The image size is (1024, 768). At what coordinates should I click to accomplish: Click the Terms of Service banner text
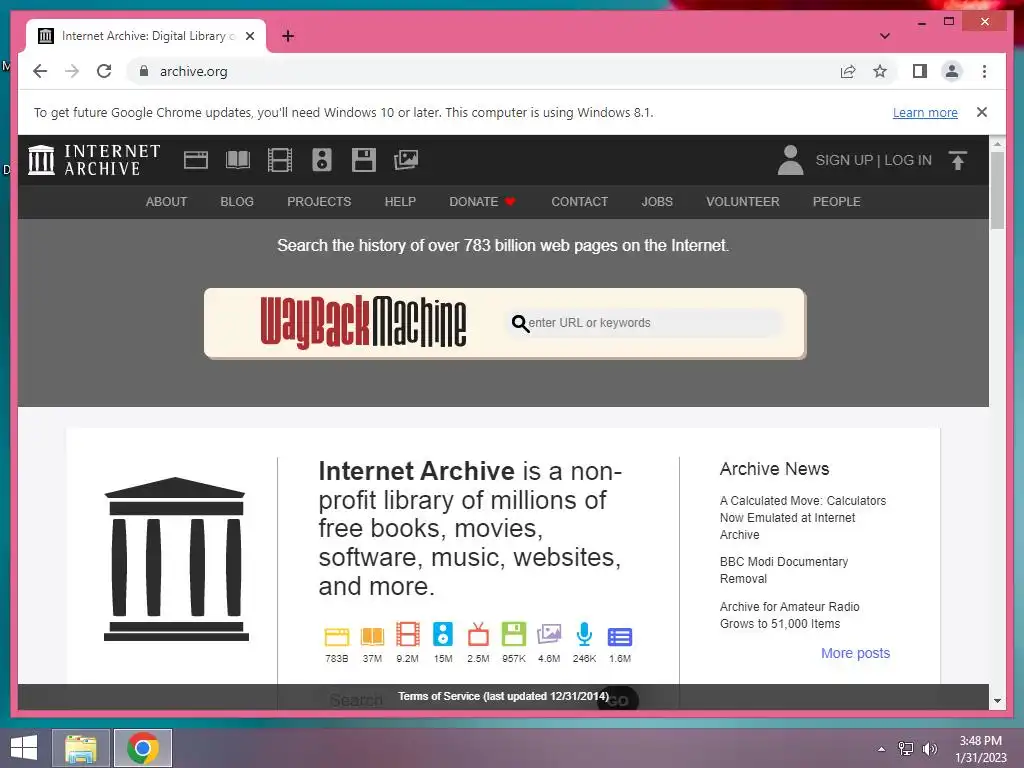(504, 696)
